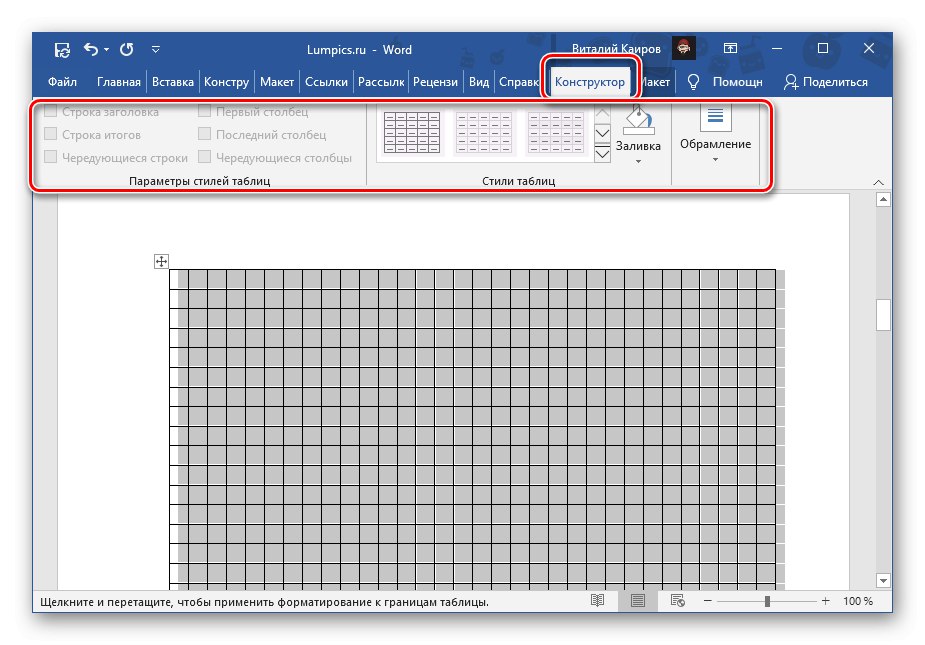Click the Save icon in title bar

pyautogui.click(x=62, y=50)
